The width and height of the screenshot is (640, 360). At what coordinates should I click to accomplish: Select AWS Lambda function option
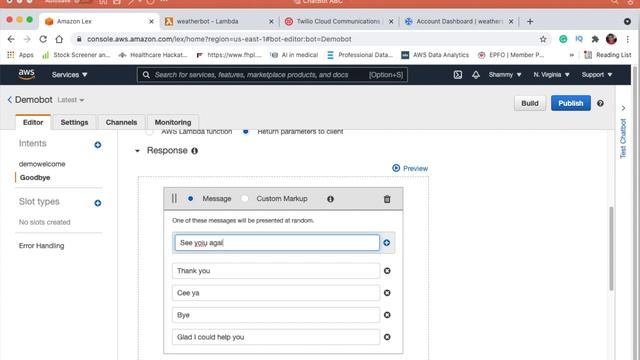click(x=149, y=132)
